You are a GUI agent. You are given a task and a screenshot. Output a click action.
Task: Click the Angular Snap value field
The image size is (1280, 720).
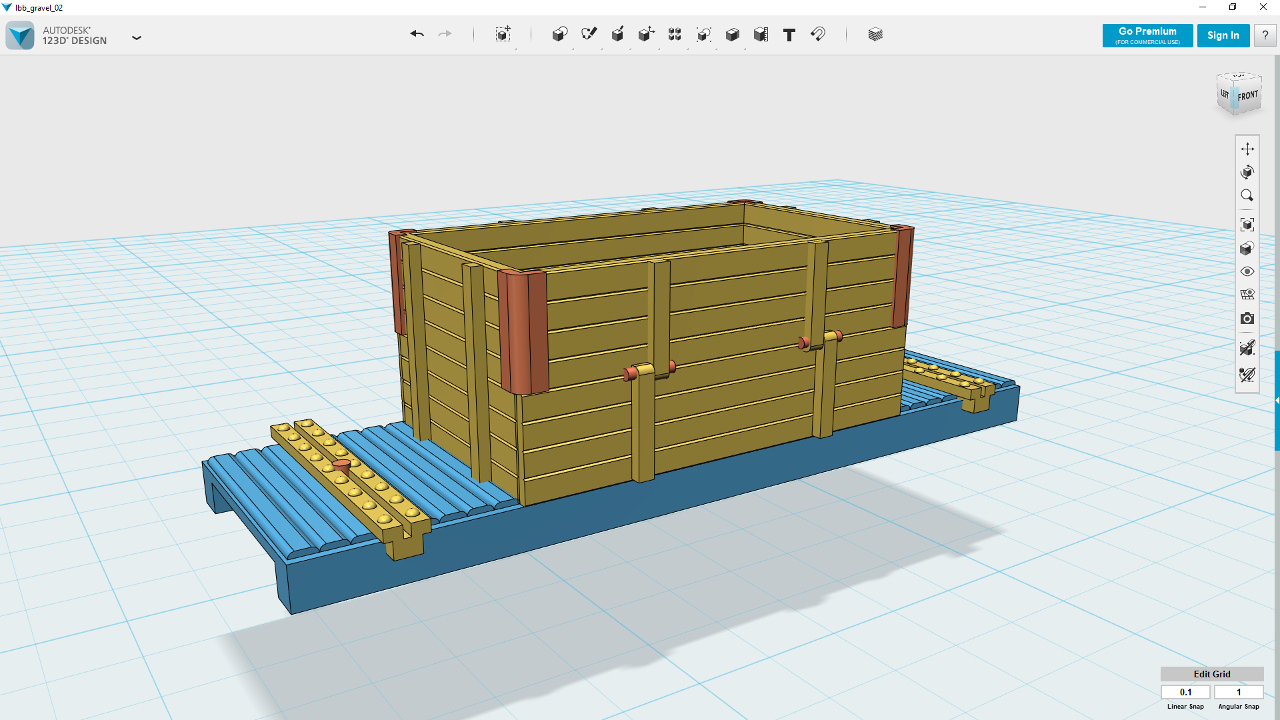(x=1239, y=692)
